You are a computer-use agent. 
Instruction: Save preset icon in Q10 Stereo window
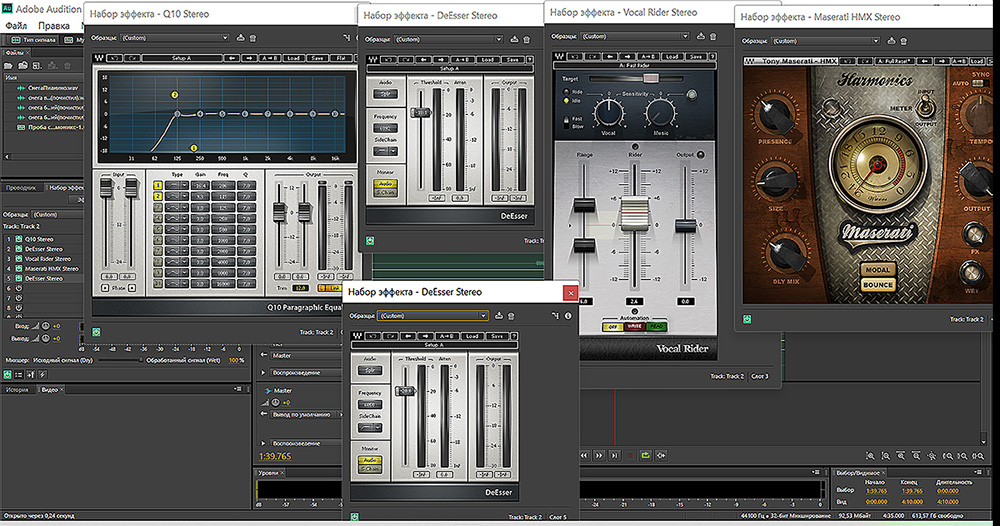pyautogui.click(x=240, y=38)
